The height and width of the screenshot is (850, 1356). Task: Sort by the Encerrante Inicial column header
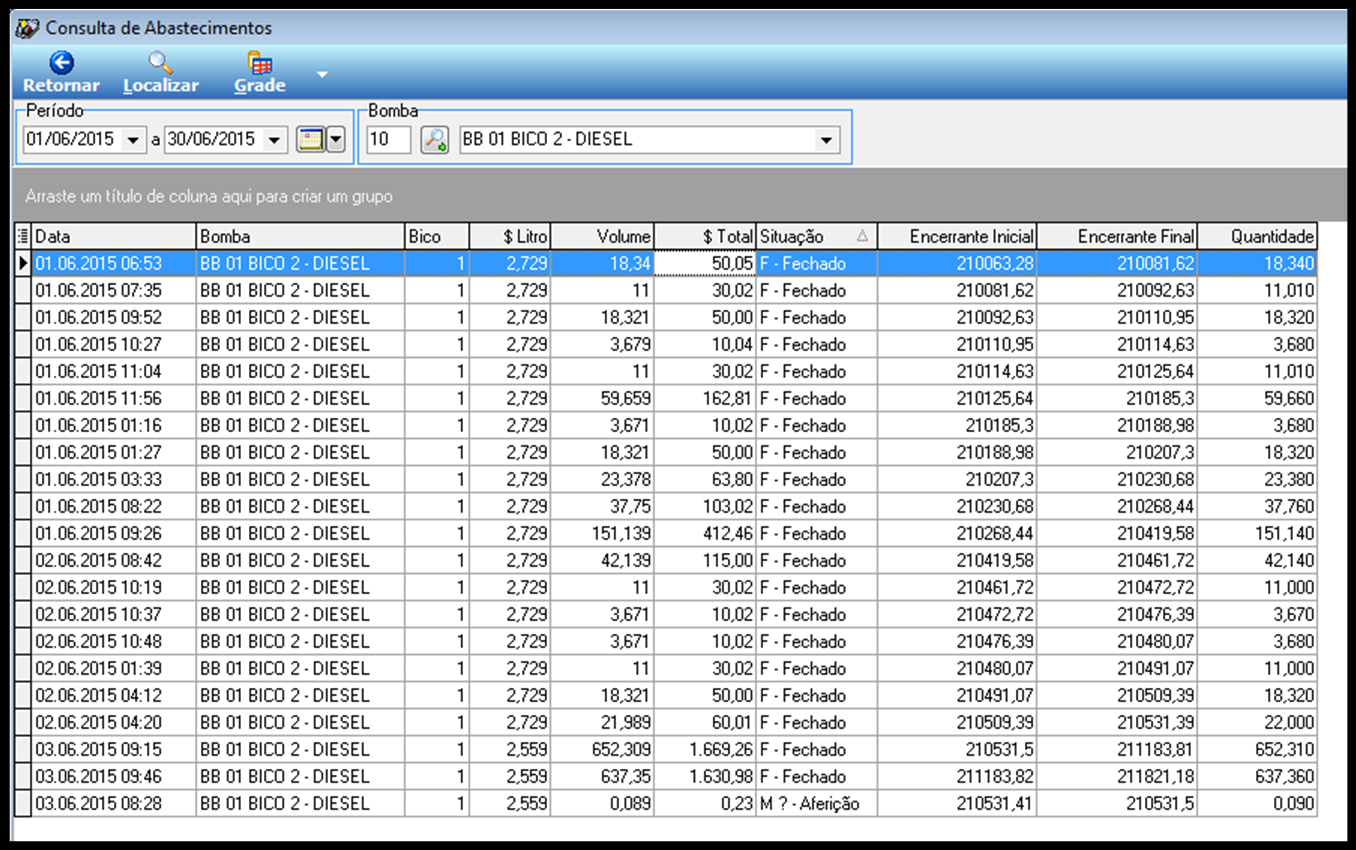coord(957,237)
